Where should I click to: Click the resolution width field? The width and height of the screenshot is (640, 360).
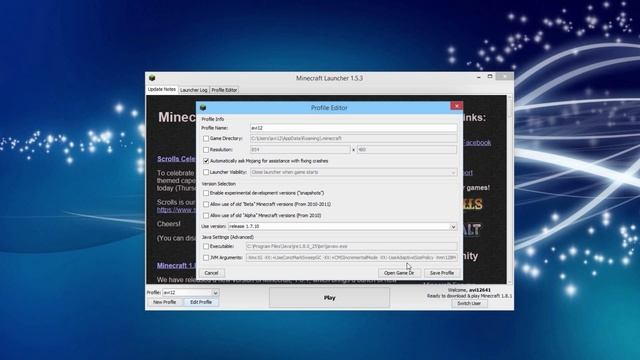tap(300, 150)
